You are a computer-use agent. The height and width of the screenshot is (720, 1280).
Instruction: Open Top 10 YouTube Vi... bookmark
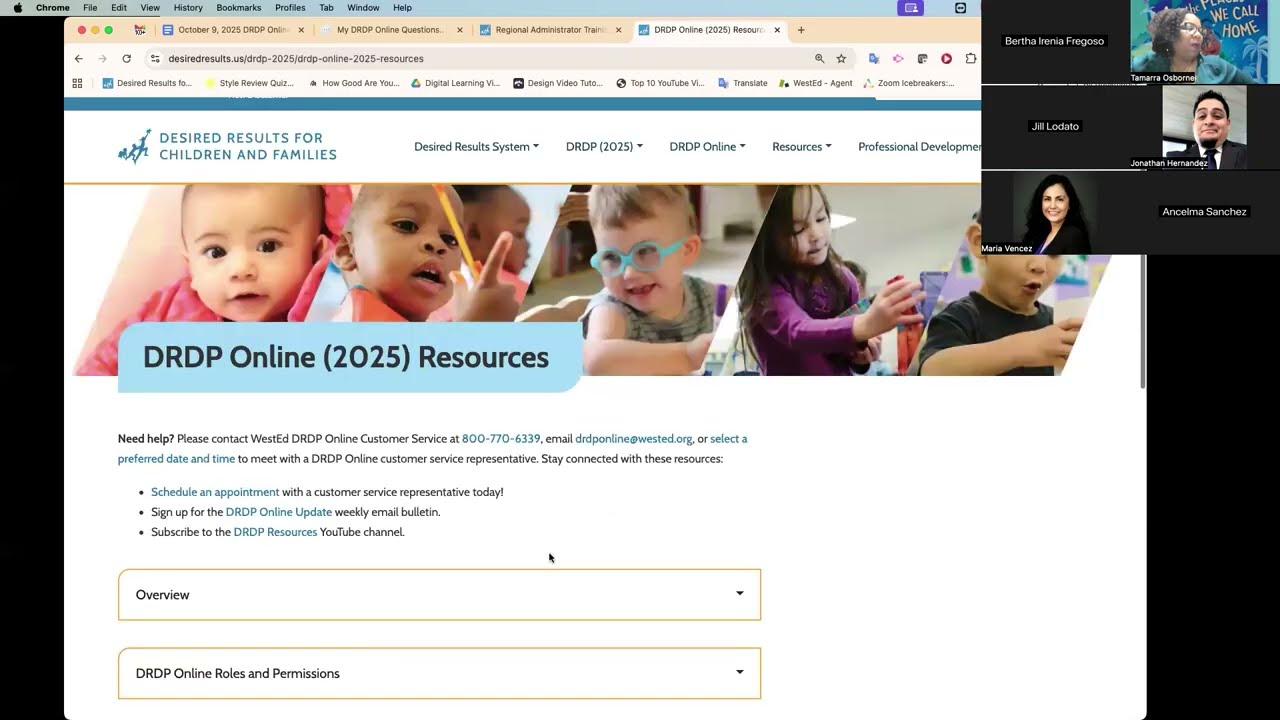click(660, 83)
